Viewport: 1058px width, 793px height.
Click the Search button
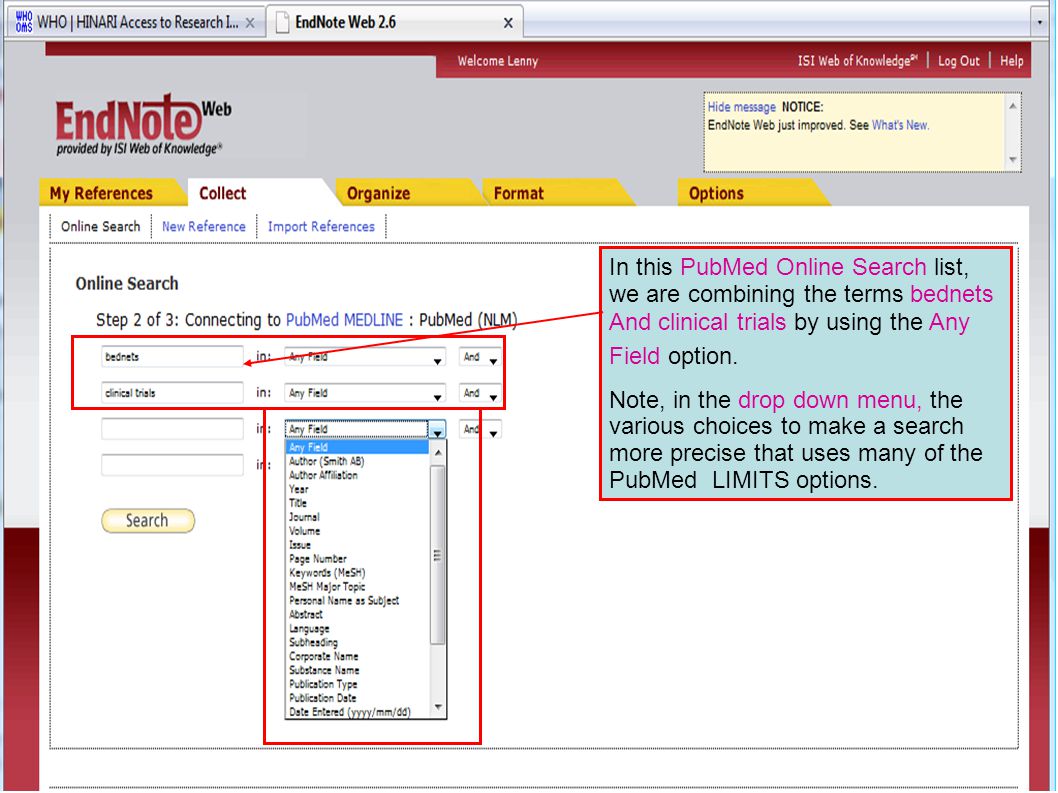coord(148,520)
